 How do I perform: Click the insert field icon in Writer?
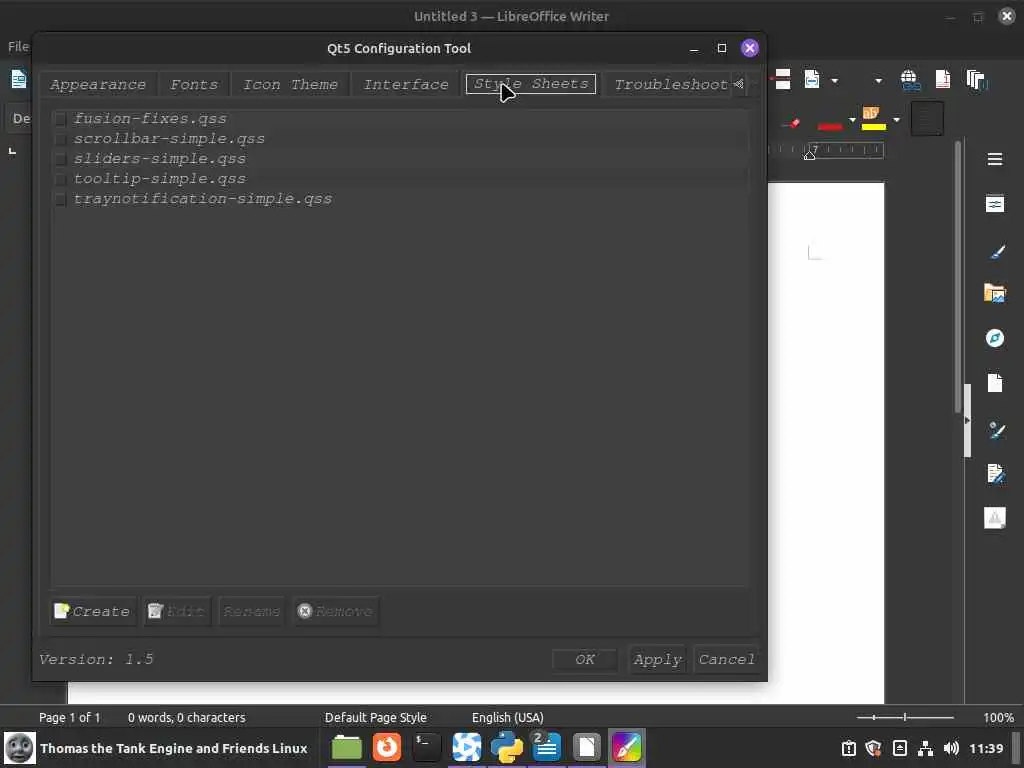812,80
